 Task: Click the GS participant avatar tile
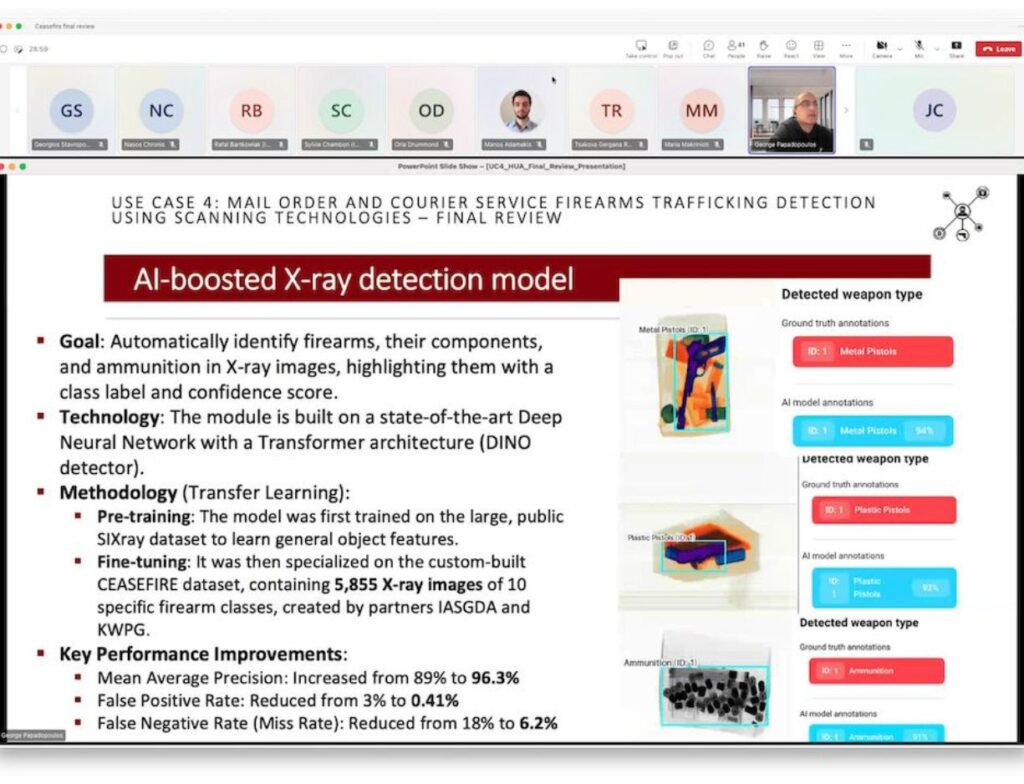click(x=71, y=110)
